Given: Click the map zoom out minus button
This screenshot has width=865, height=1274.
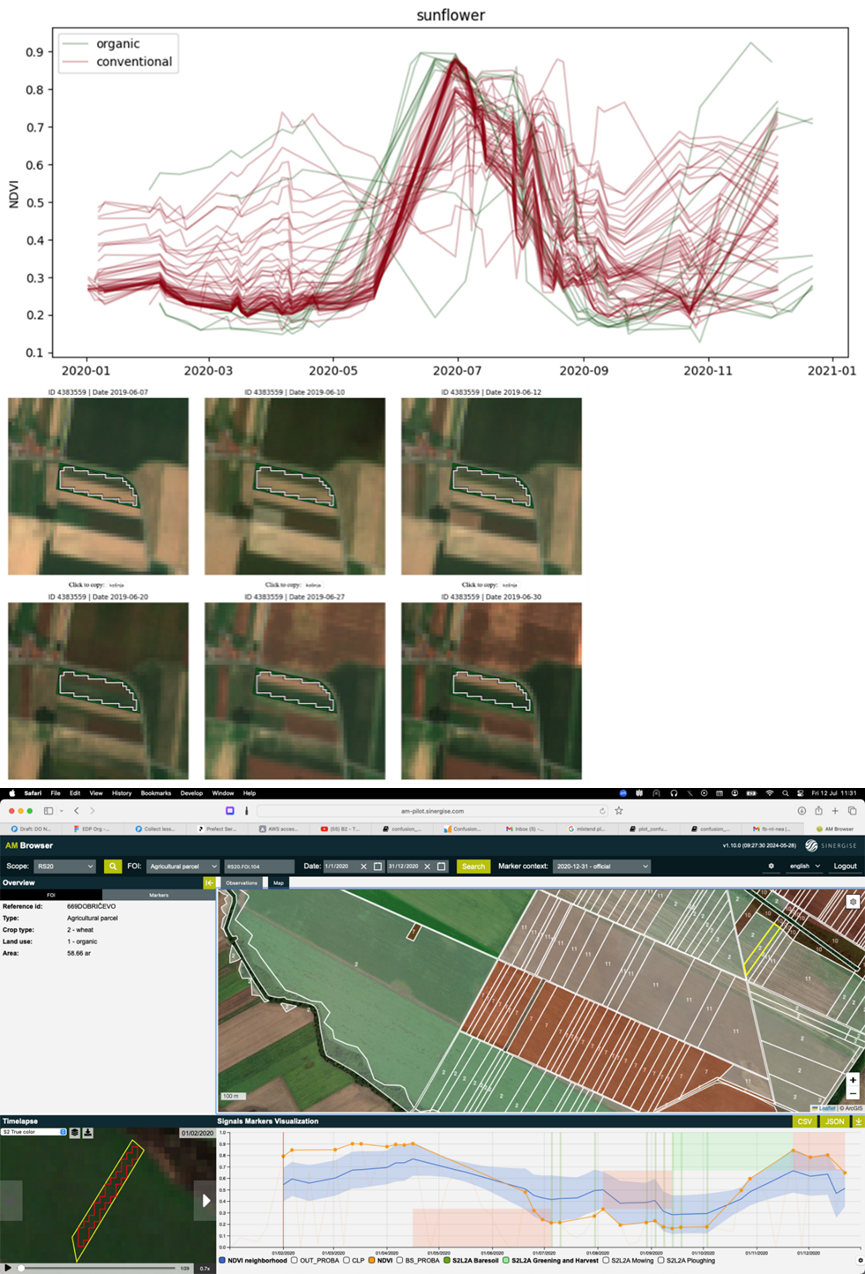Looking at the screenshot, I should (852, 1094).
